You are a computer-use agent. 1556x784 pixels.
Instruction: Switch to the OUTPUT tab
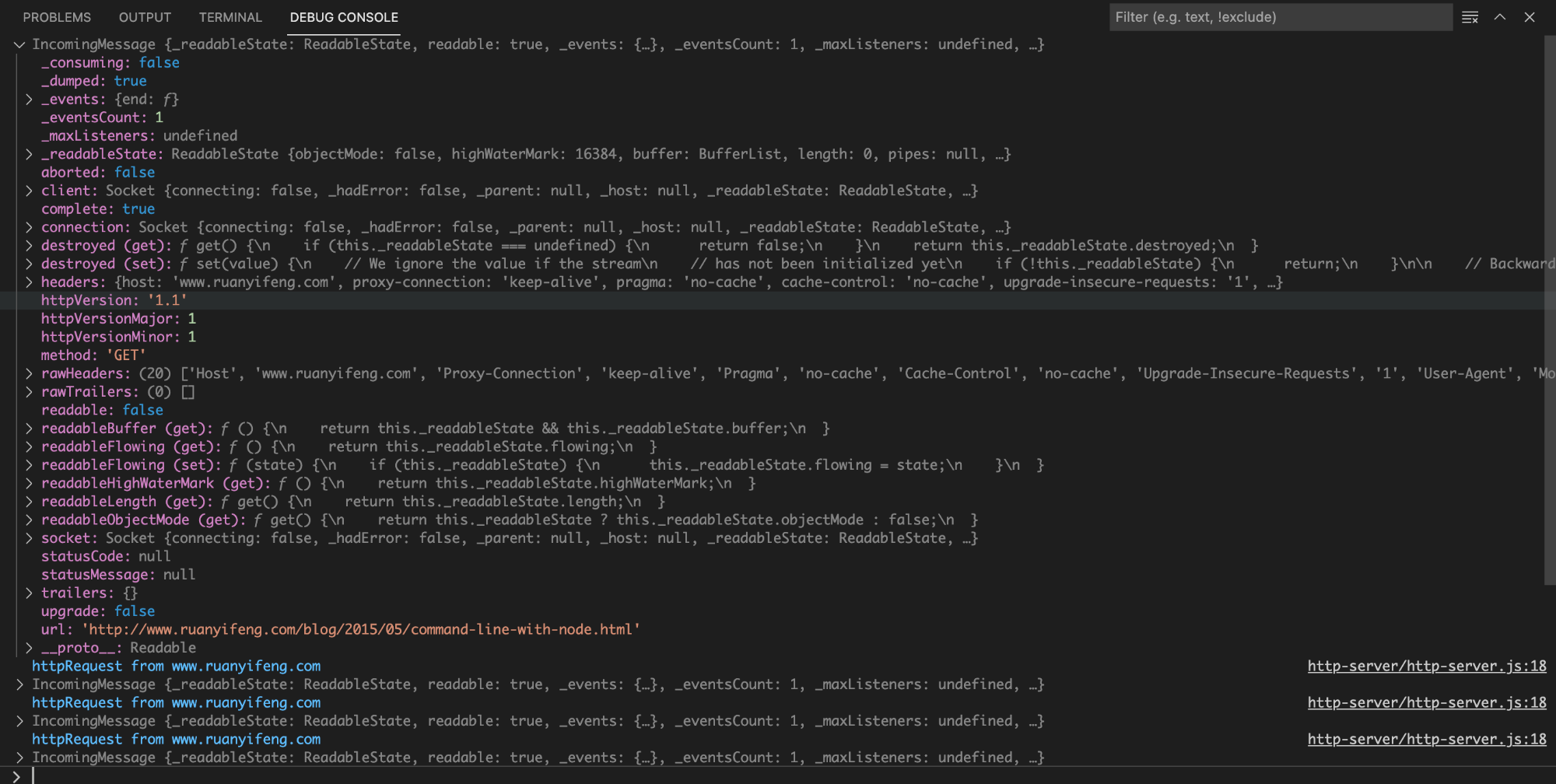[x=145, y=17]
